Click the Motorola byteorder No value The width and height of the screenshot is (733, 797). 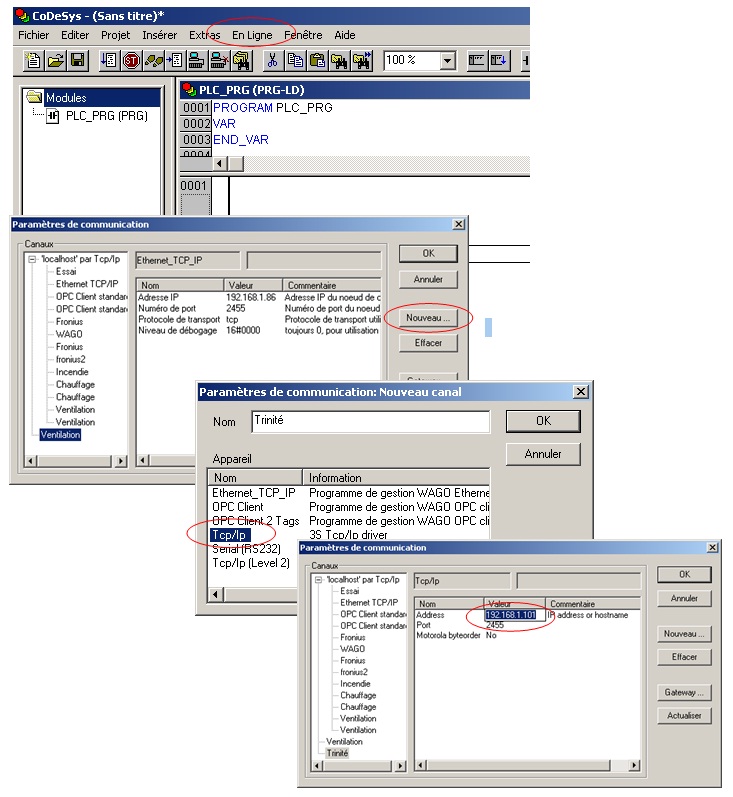coord(491,635)
